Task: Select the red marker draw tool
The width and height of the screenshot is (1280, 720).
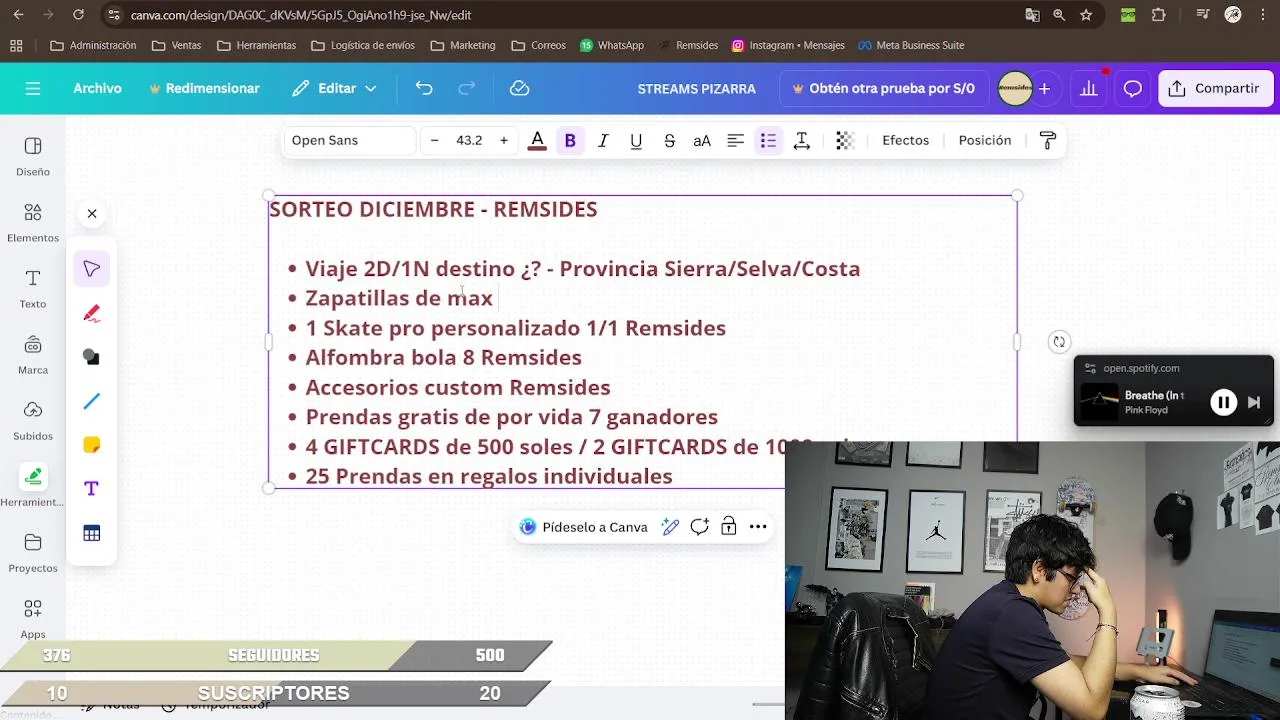Action: coord(92,313)
